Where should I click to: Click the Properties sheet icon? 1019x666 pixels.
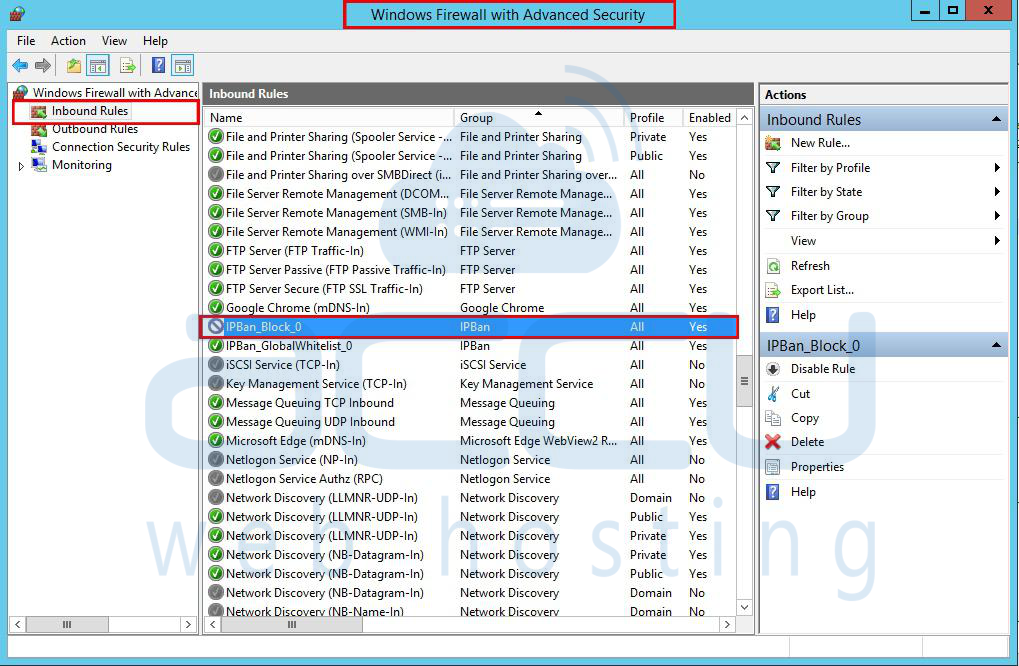click(x=773, y=467)
